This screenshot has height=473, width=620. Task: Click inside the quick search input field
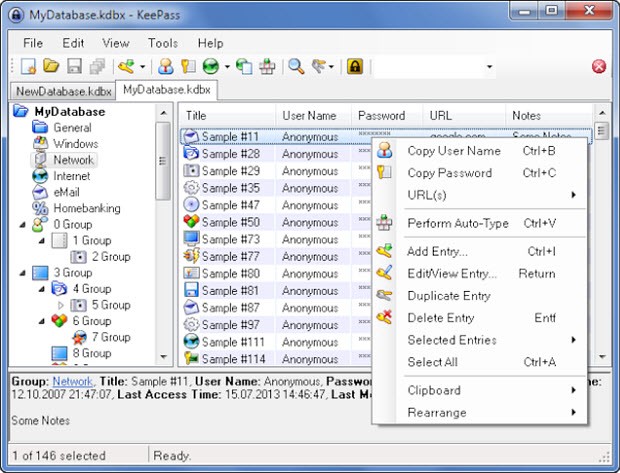pos(429,66)
